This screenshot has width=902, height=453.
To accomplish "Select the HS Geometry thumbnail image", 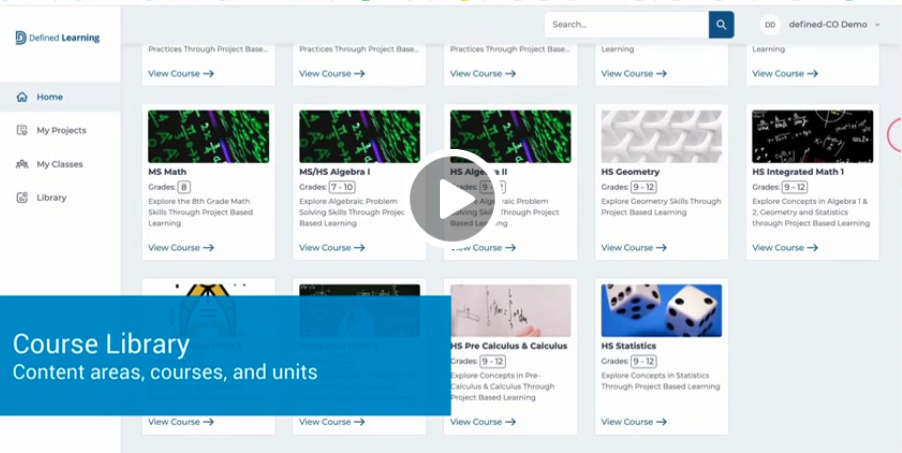I will [661, 136].
